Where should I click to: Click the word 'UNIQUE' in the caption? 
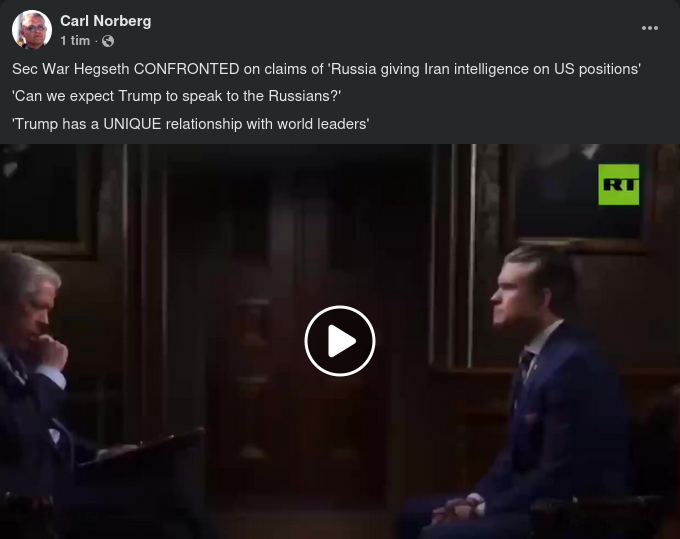pyautogui.click(x=132, y=124)
